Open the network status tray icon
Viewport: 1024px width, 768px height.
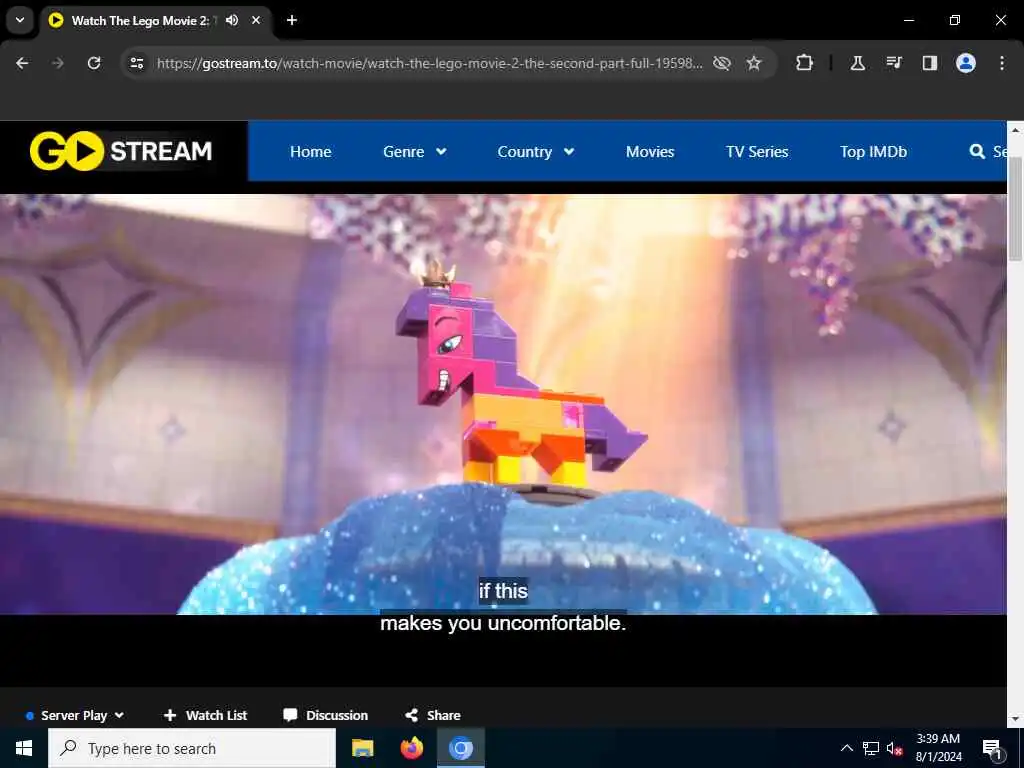tap(871, 748)
